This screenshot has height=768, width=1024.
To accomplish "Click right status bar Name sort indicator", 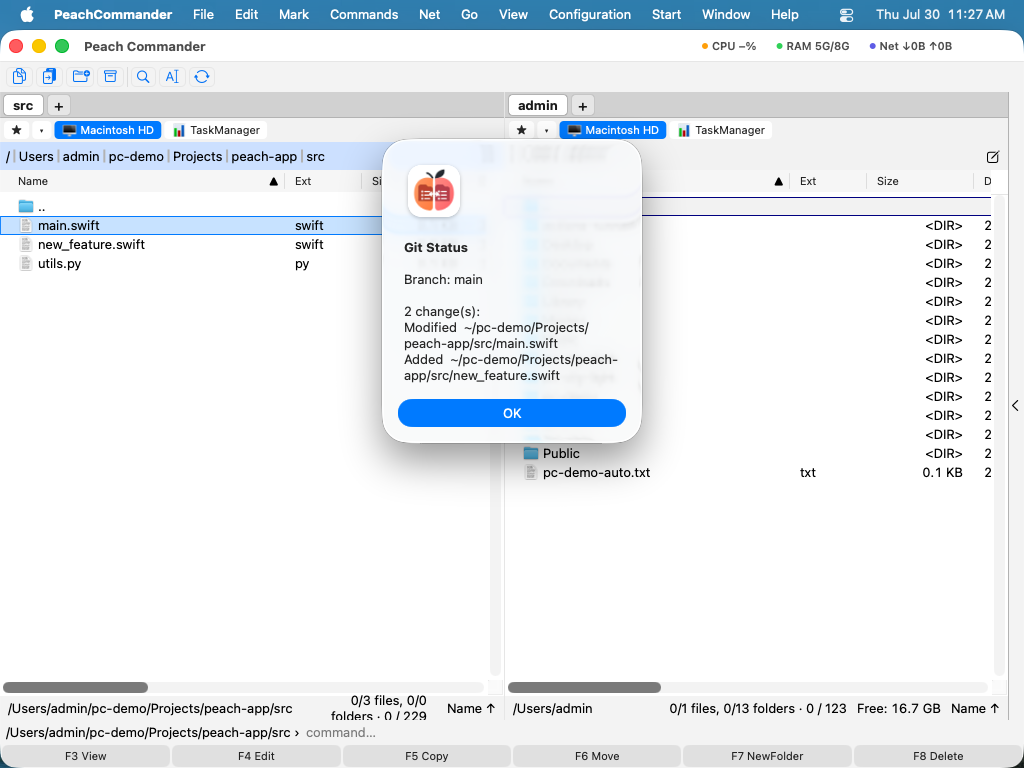I will click(975, 709).
